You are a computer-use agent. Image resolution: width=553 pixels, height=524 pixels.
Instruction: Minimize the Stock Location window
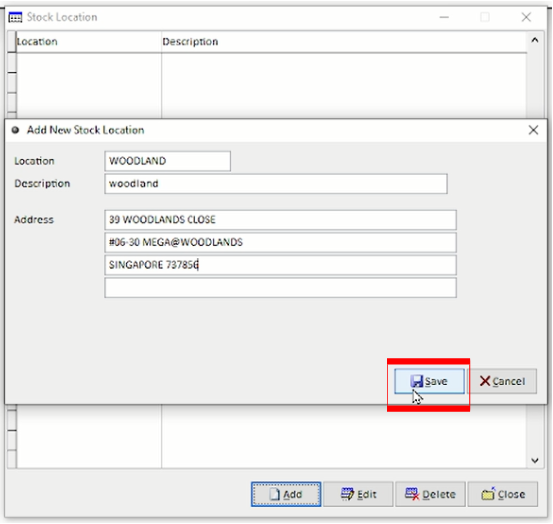pyautogui.click(x=444, y=17)
